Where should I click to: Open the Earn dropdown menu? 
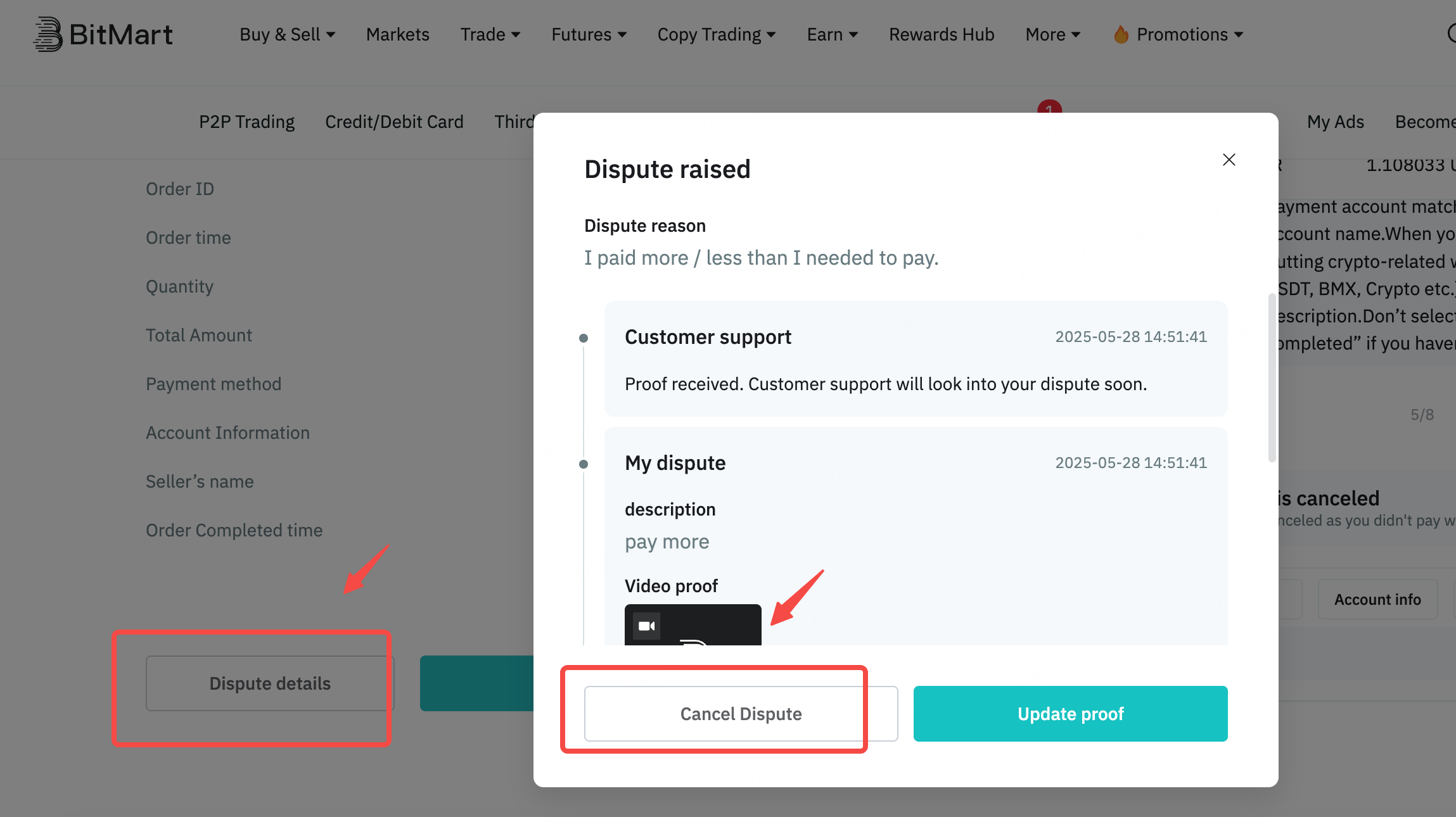pos(832,34)
